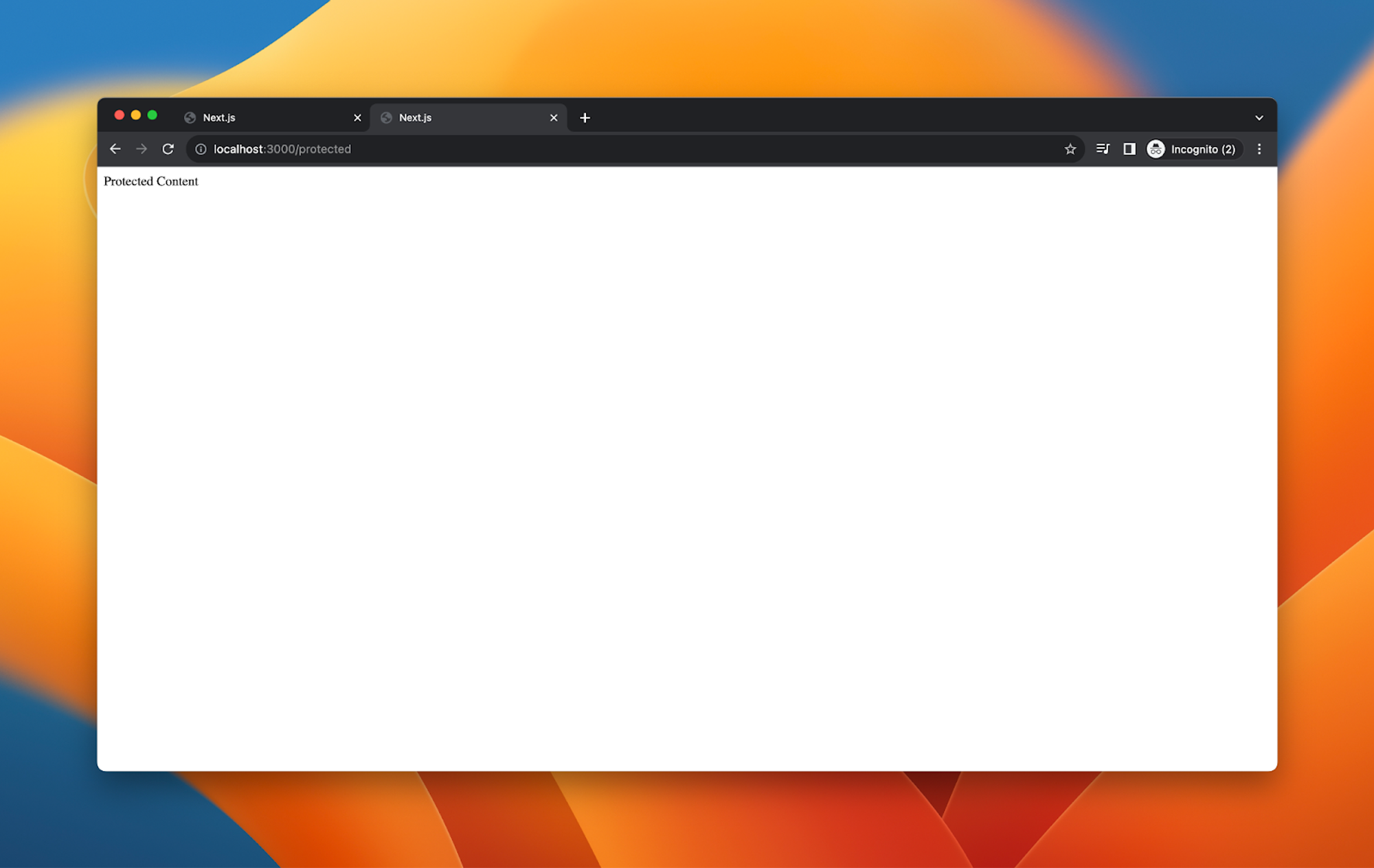Open the site information icon
This screenshot has width=1374, height=868.
[x=201, y=149]
